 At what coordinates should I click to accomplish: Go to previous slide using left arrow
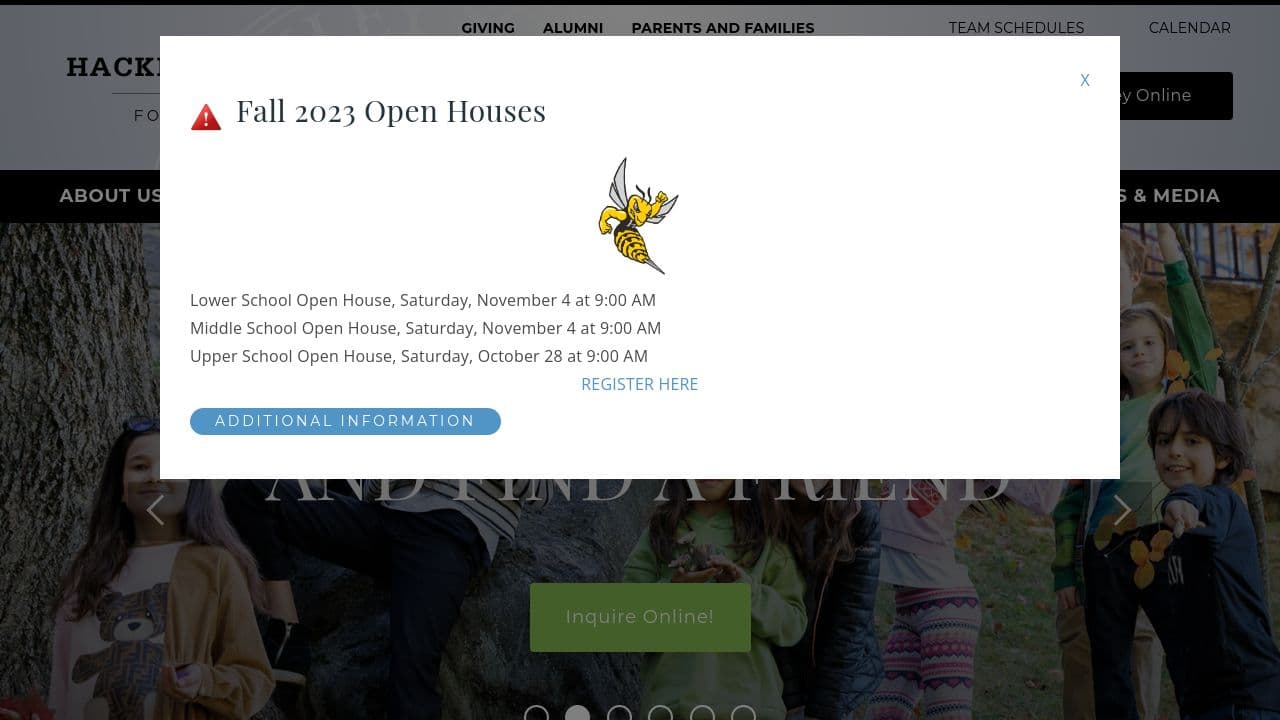(156, 510)
